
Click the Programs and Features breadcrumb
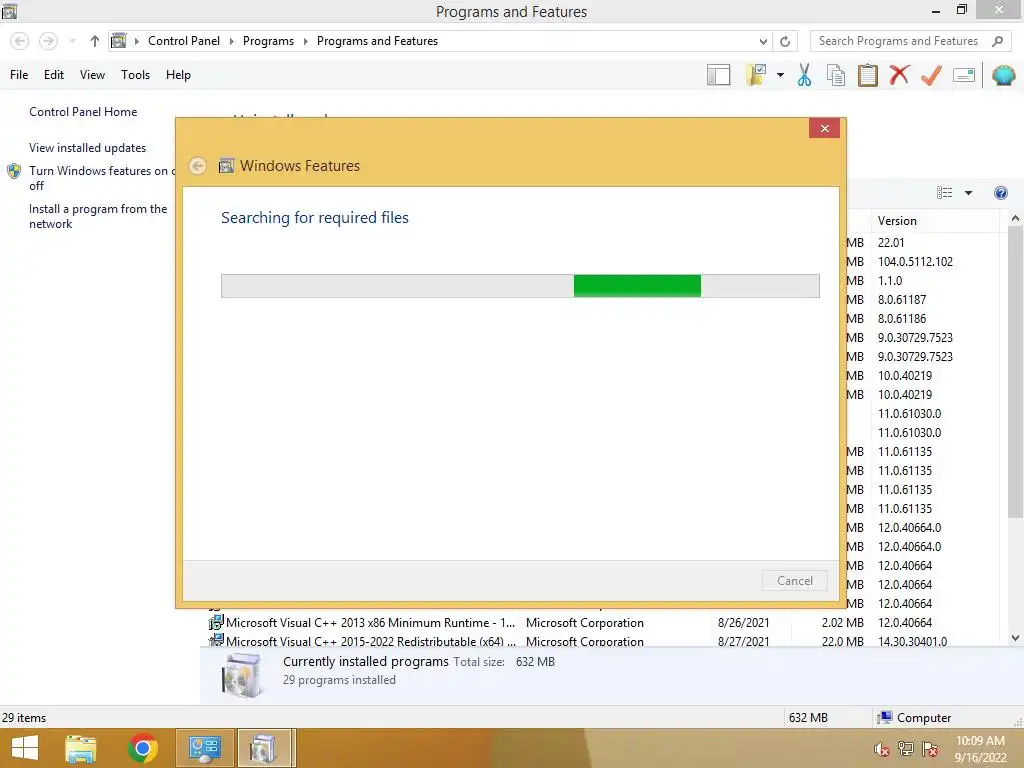377,40
